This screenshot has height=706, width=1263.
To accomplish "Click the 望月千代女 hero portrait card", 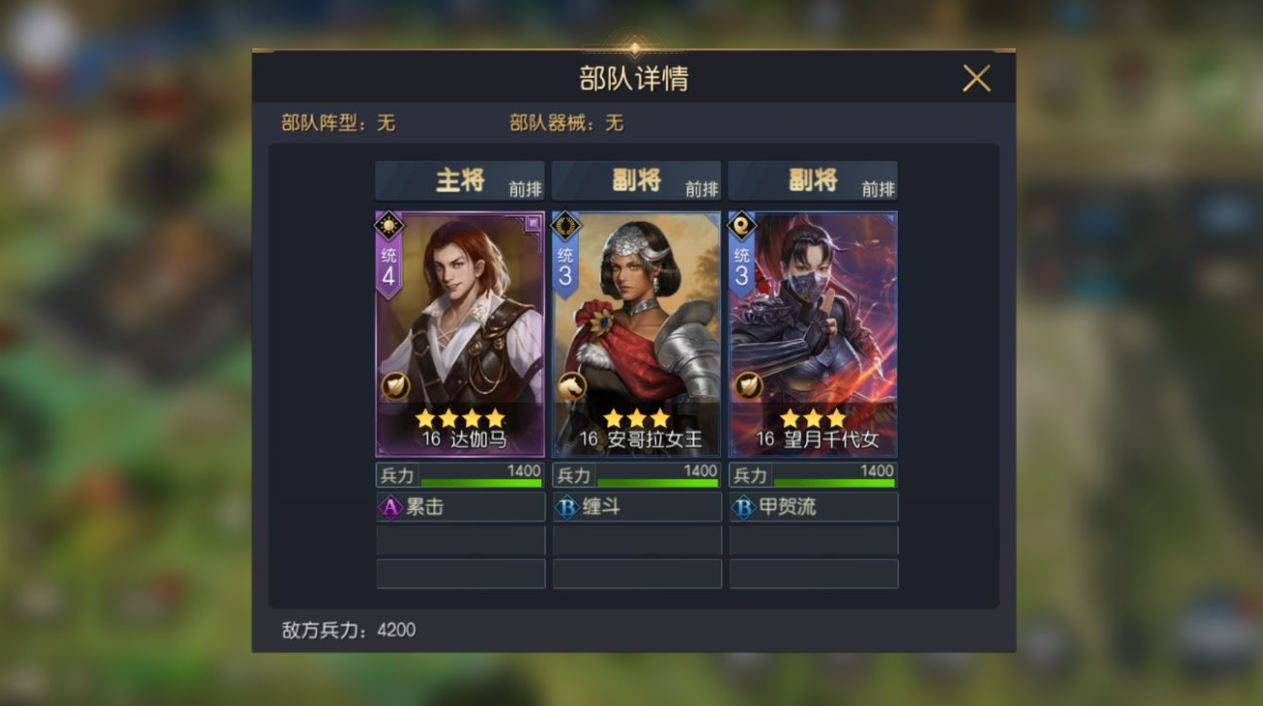I will click(813, 334).
